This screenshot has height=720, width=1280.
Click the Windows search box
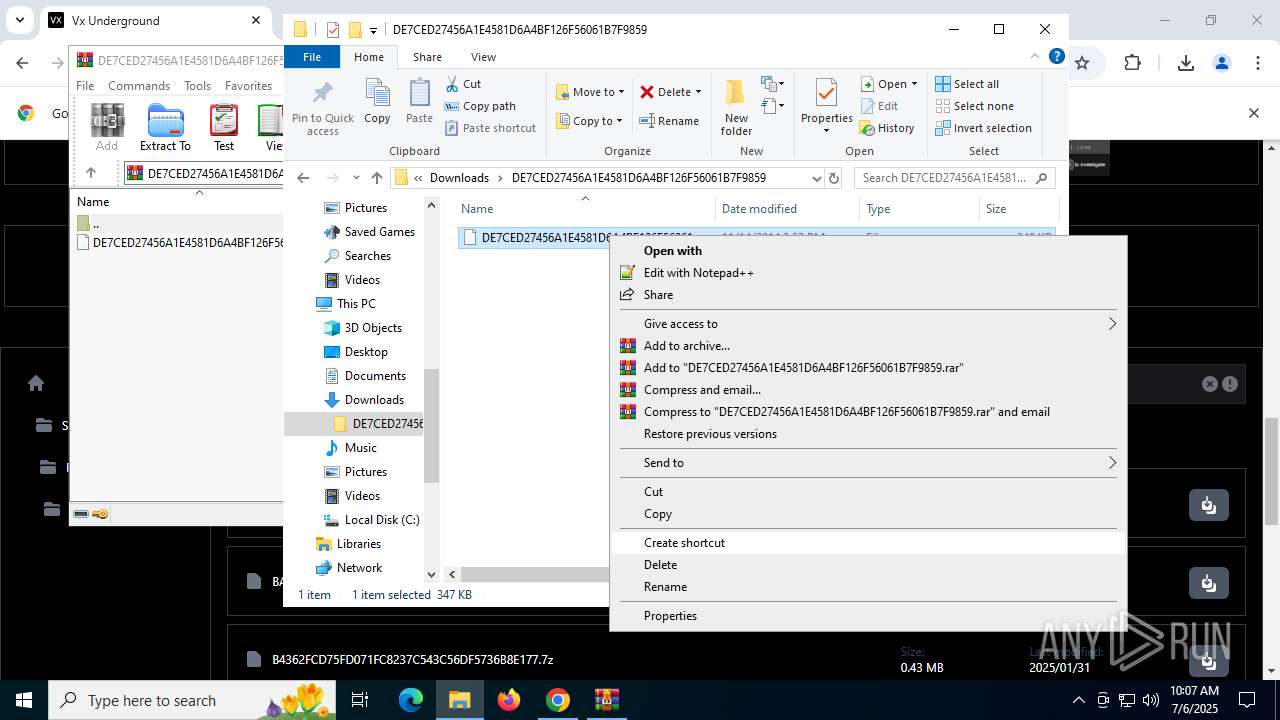(192, 700)
